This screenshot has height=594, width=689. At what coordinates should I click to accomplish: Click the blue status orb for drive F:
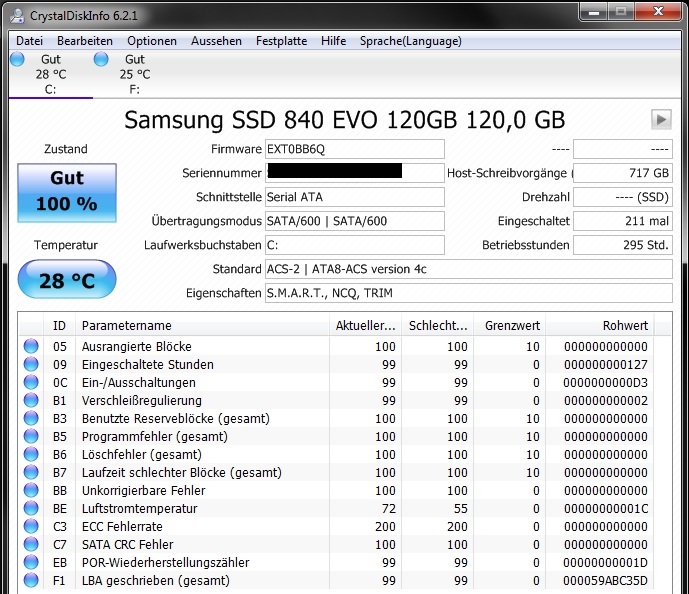pos(101,59)
